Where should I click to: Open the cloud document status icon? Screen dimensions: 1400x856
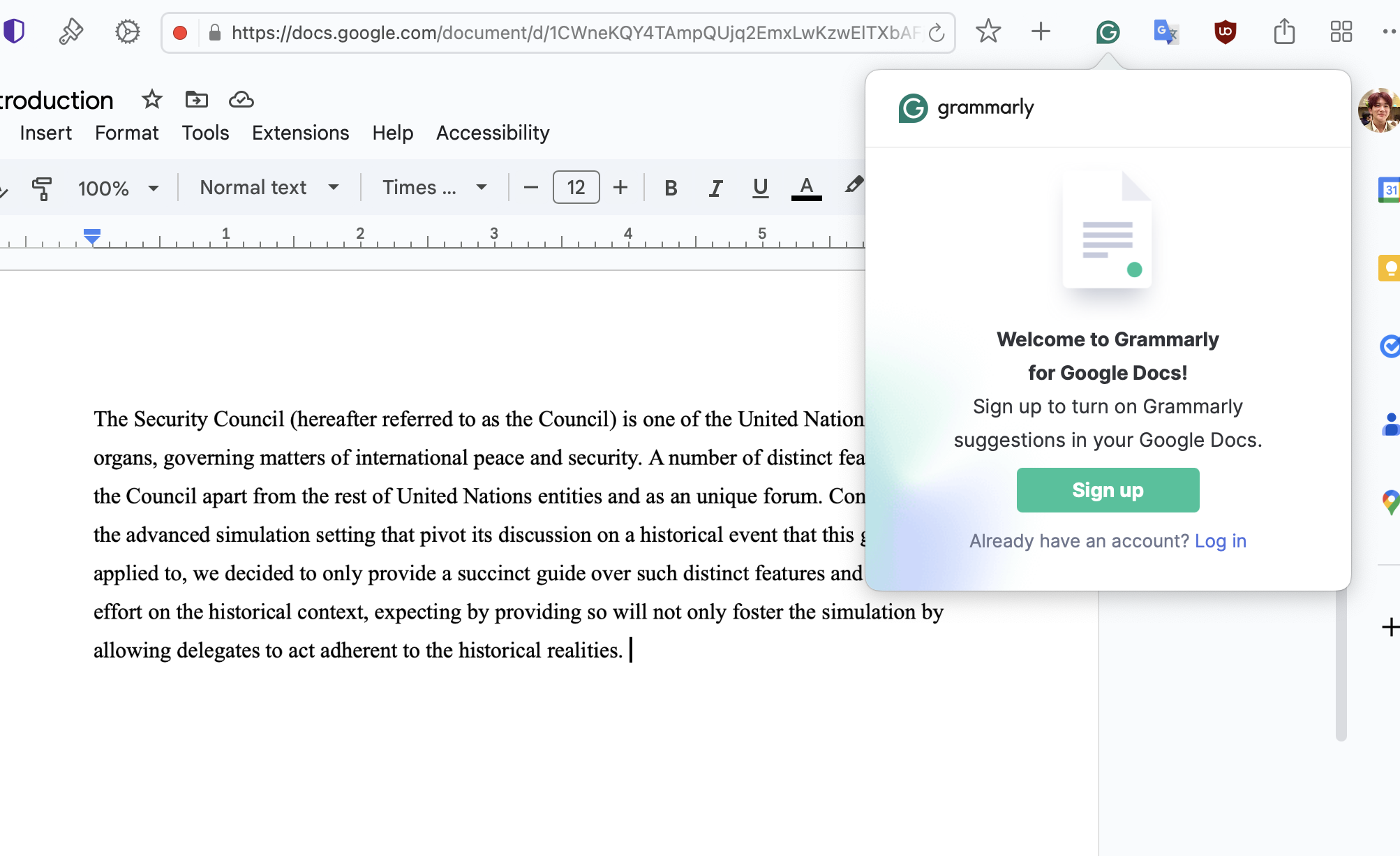click(241, 100)
